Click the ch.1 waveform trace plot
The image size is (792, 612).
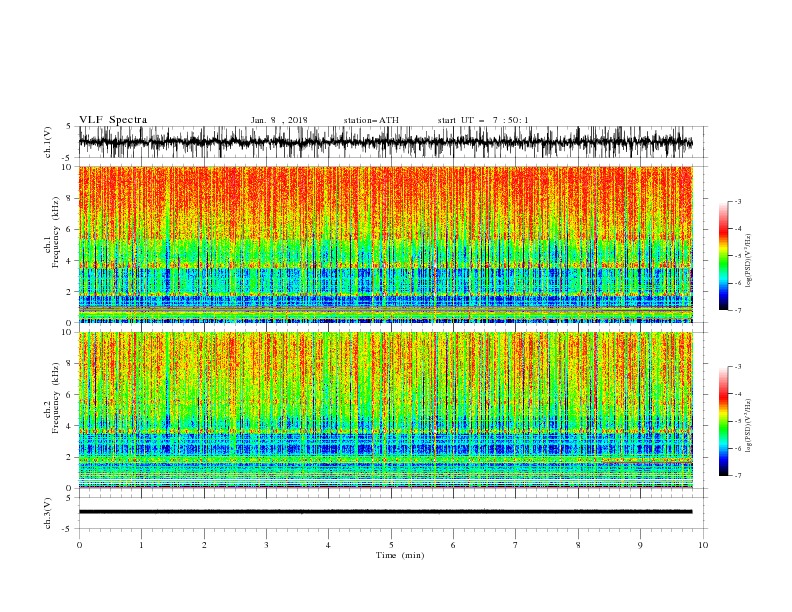click(385, 142)
